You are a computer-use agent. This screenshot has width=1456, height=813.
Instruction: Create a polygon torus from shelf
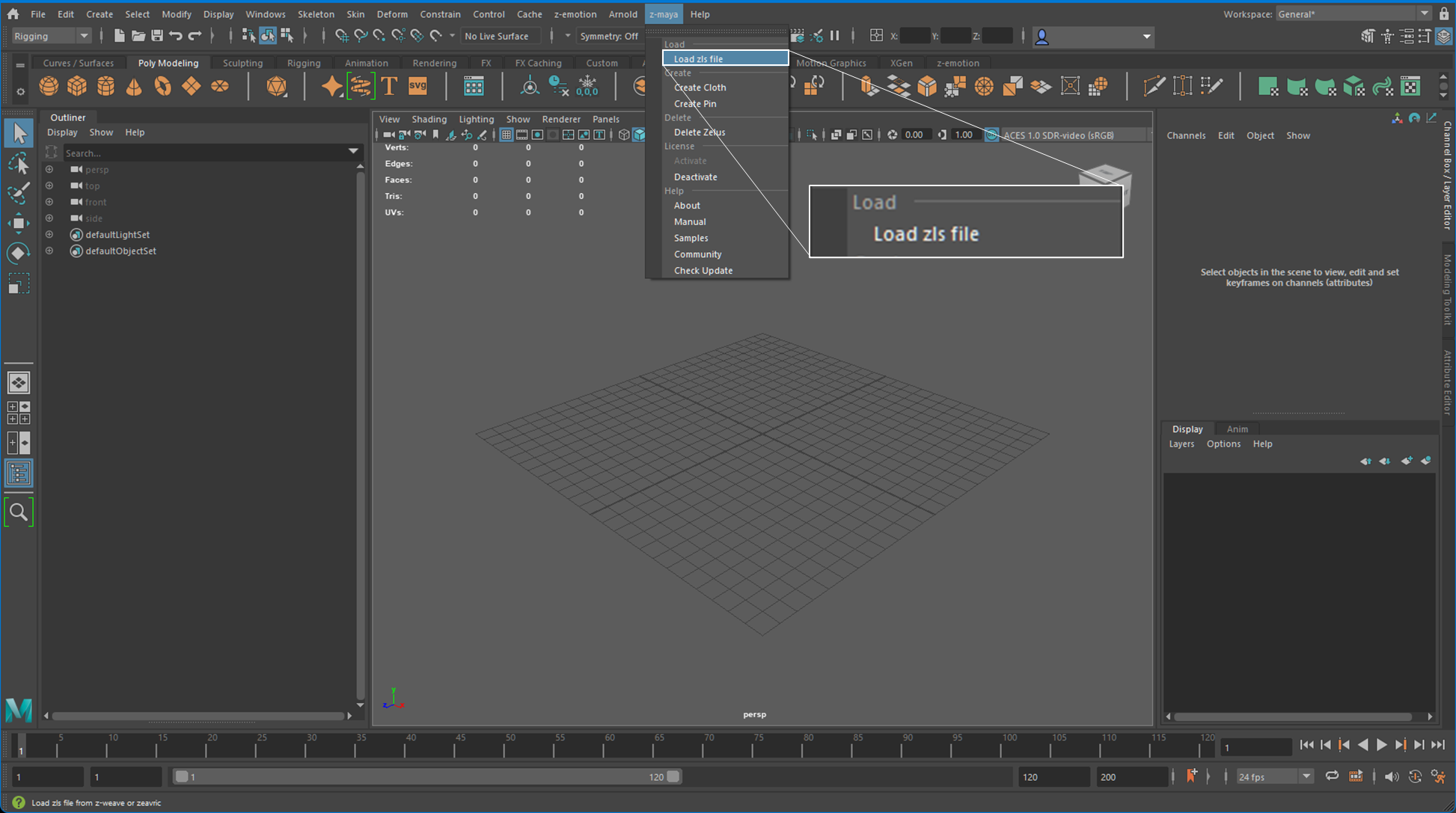[162, 86]
